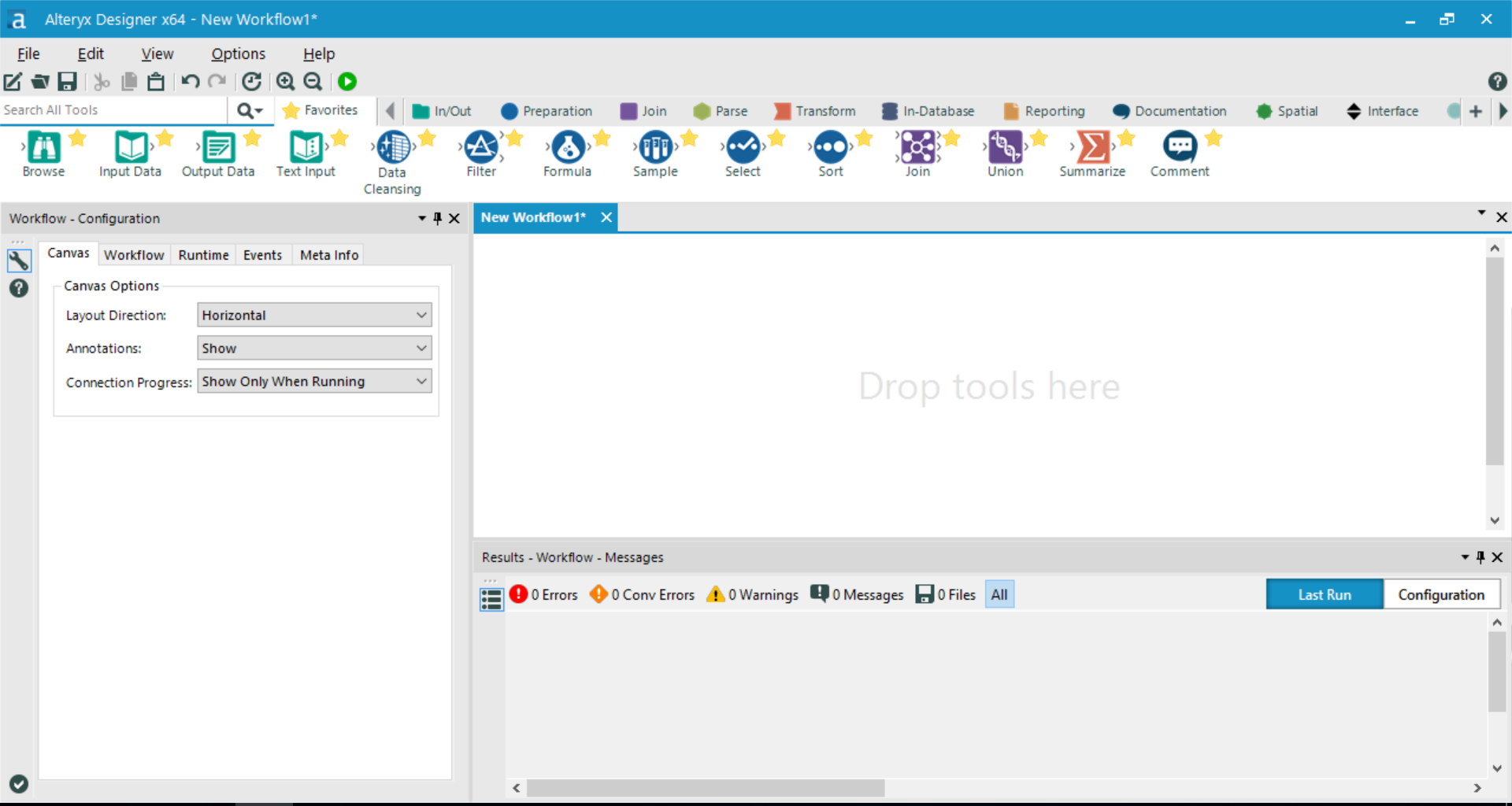Click the configuration wrench icon
Screen dimensions: 1512x806
[x=19, y=261]
